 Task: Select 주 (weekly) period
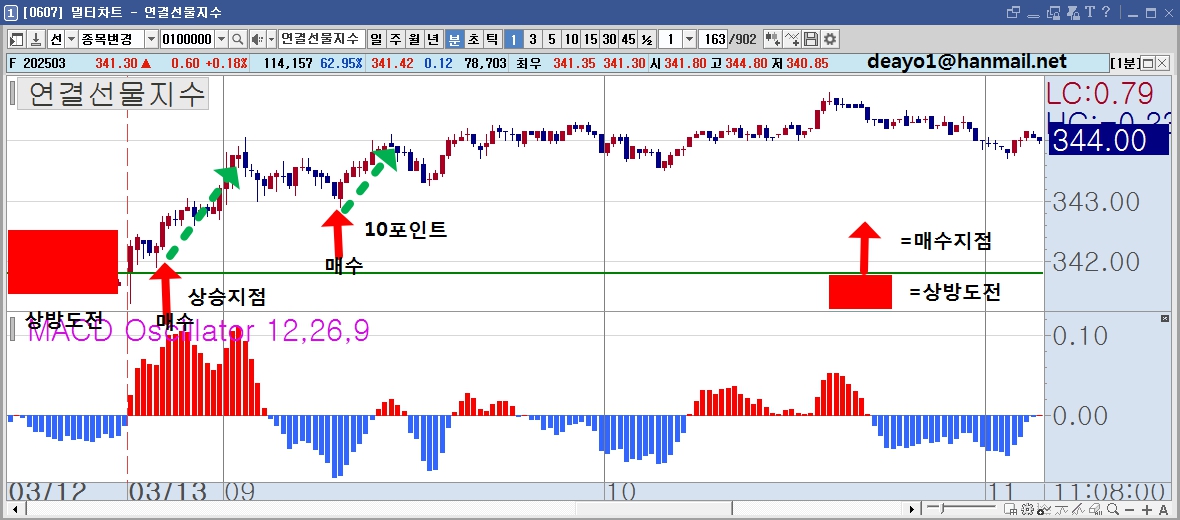(x=395, y=39)
